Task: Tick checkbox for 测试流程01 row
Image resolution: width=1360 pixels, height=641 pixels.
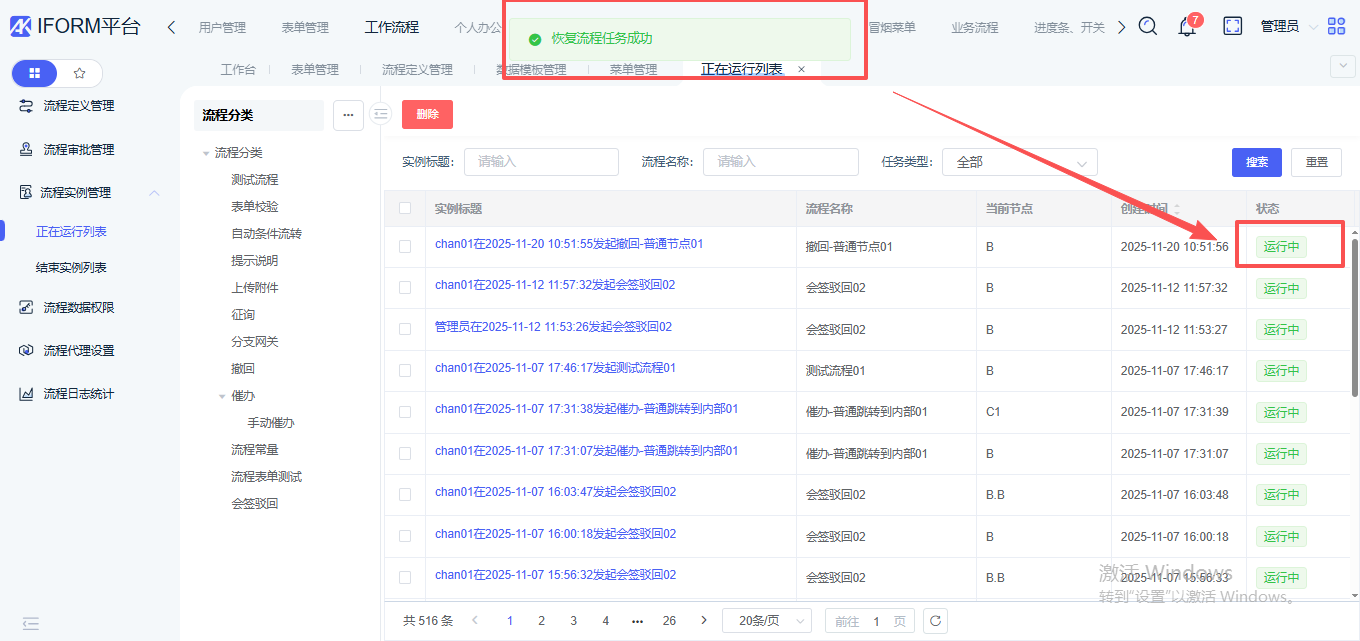Action: click(405, 370)
